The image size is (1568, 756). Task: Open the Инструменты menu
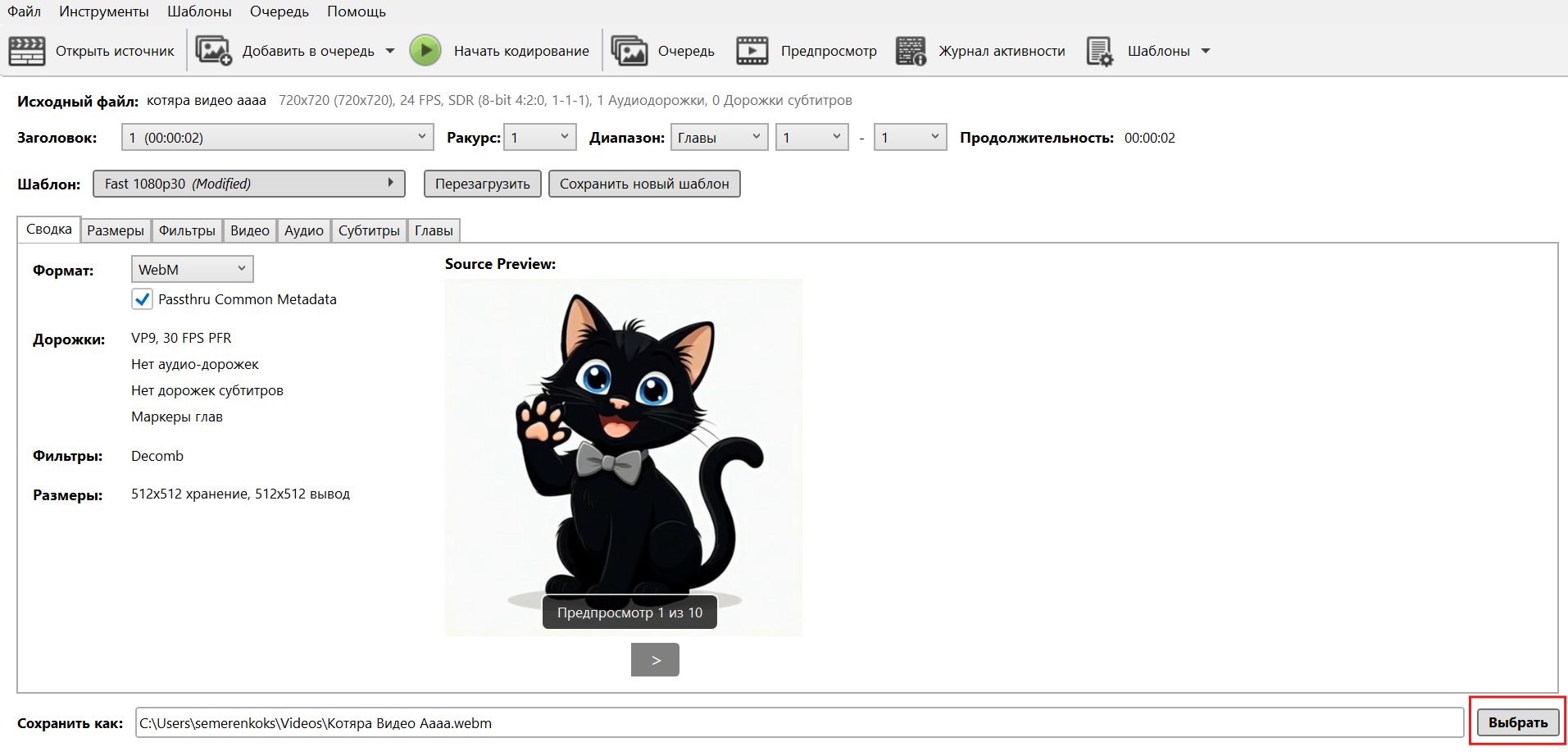tap(103, 11)
